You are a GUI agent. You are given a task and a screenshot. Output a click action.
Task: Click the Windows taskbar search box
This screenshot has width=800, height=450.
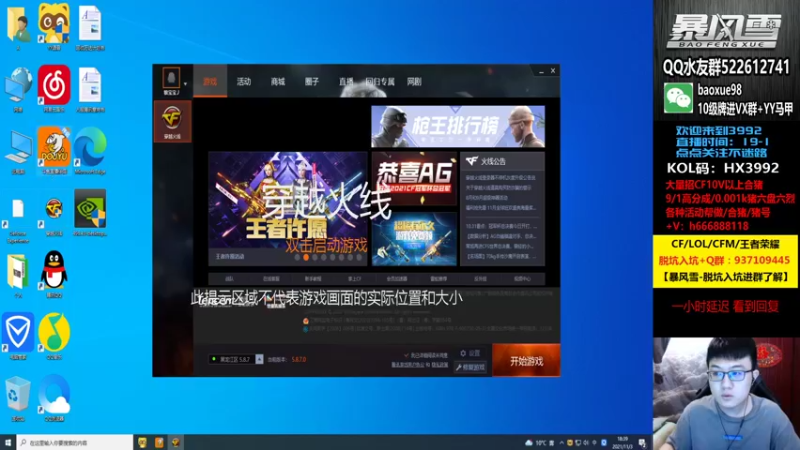click(74, 442)
